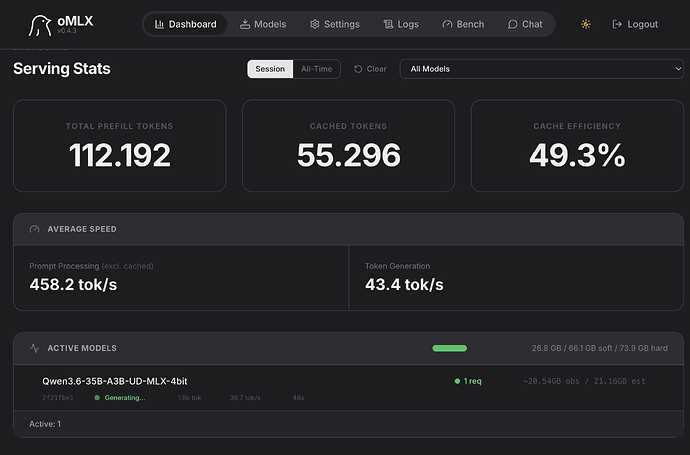Click the 458.2 tok/s value
Screen dimensions: 690x455
(x=73, y=285)
